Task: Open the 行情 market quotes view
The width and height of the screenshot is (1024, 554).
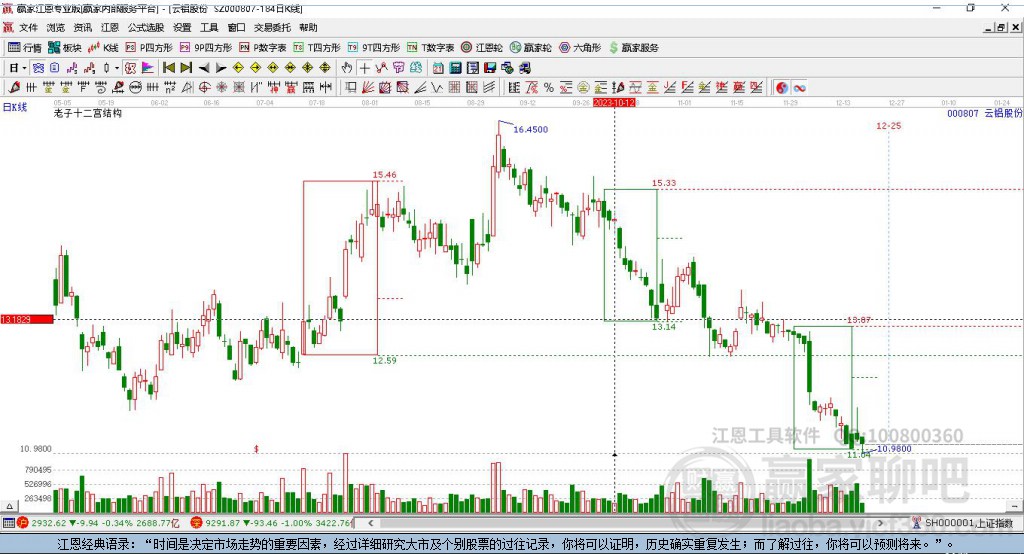Action: click(x=25, y=48)
